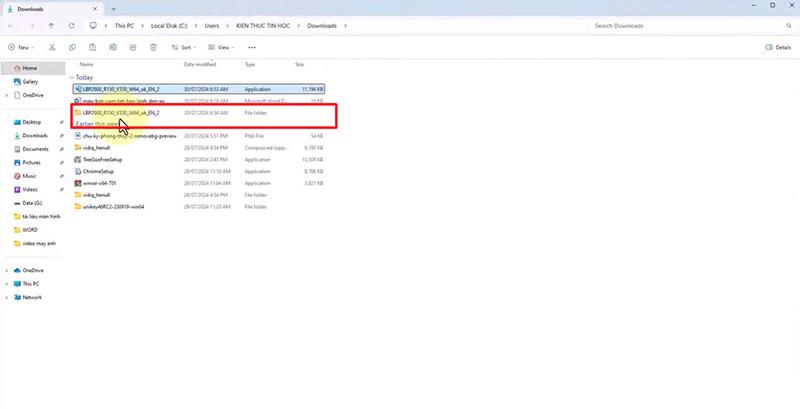Open video may anh folder in sidebar
The width and height of the screenshot is (800, 409).
(x=33, y=243)
